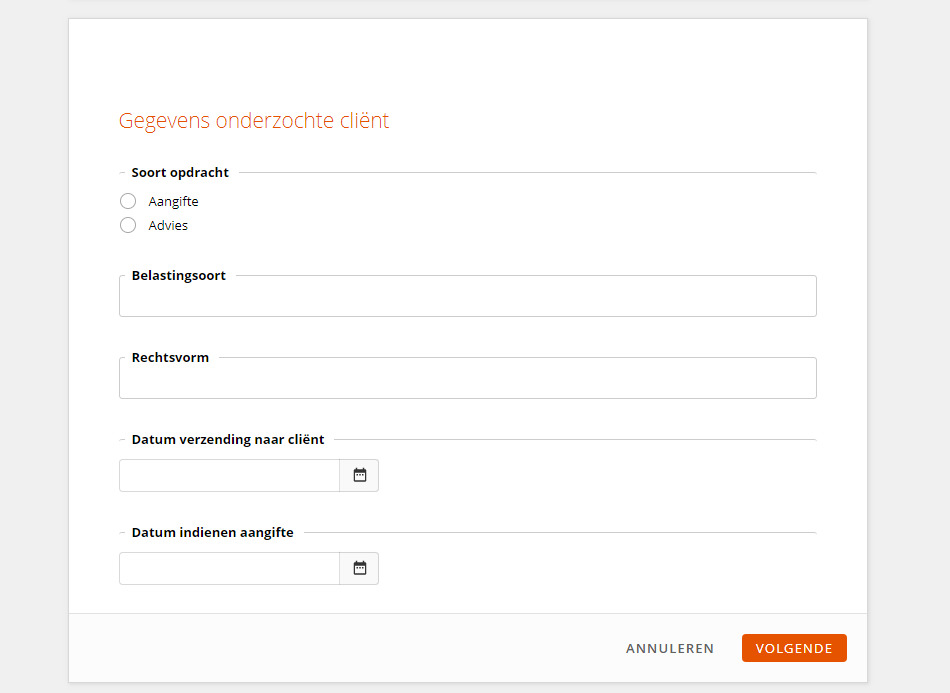Focus the Datum verzending naar cliënt date field
This screenshot has width=950, height=693.
[x=230, y=476]
